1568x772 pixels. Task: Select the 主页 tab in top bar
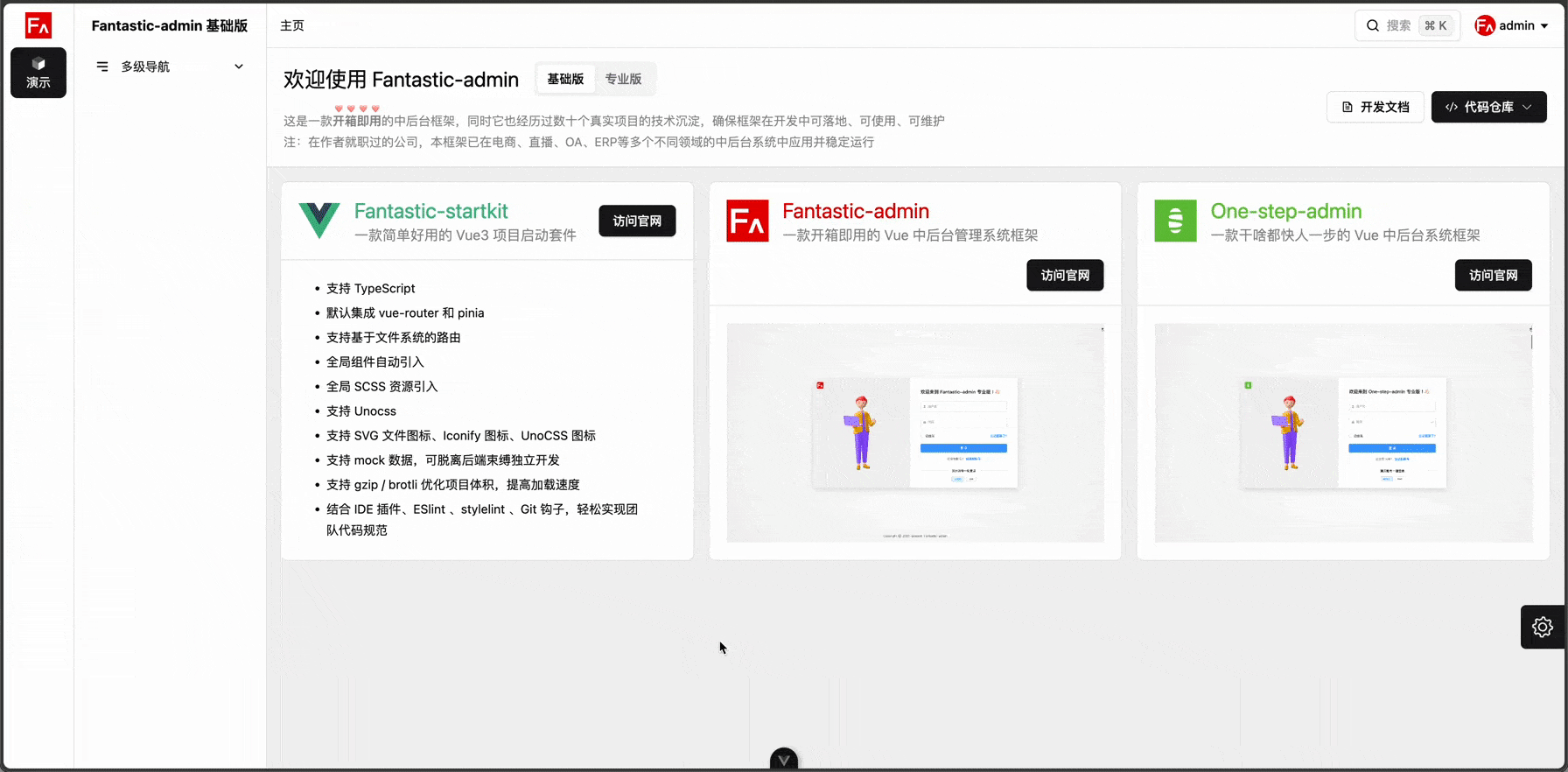[x=292, y=25]
